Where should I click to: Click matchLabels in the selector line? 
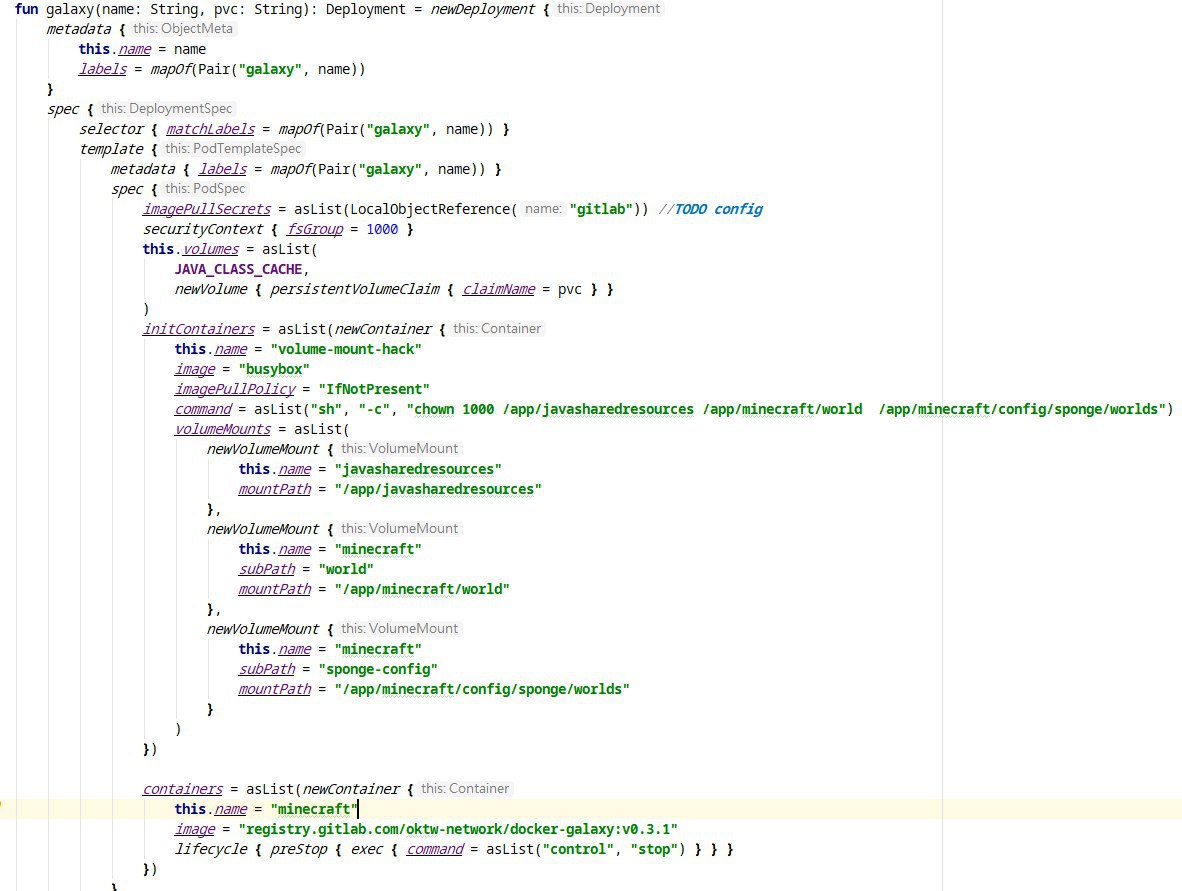click(210, 129)
